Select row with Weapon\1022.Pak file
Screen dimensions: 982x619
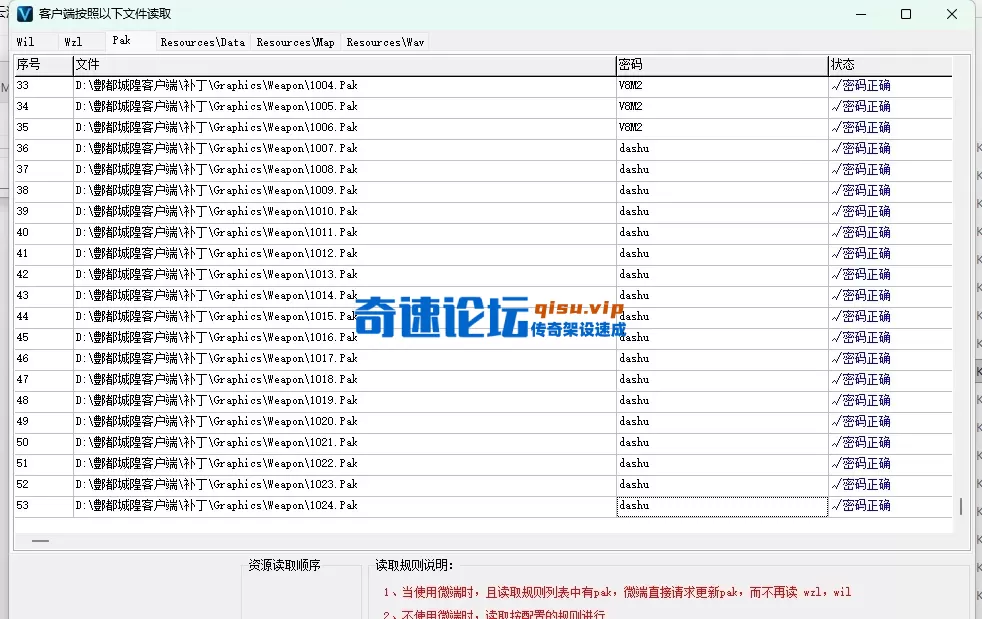tap(483, 464)
